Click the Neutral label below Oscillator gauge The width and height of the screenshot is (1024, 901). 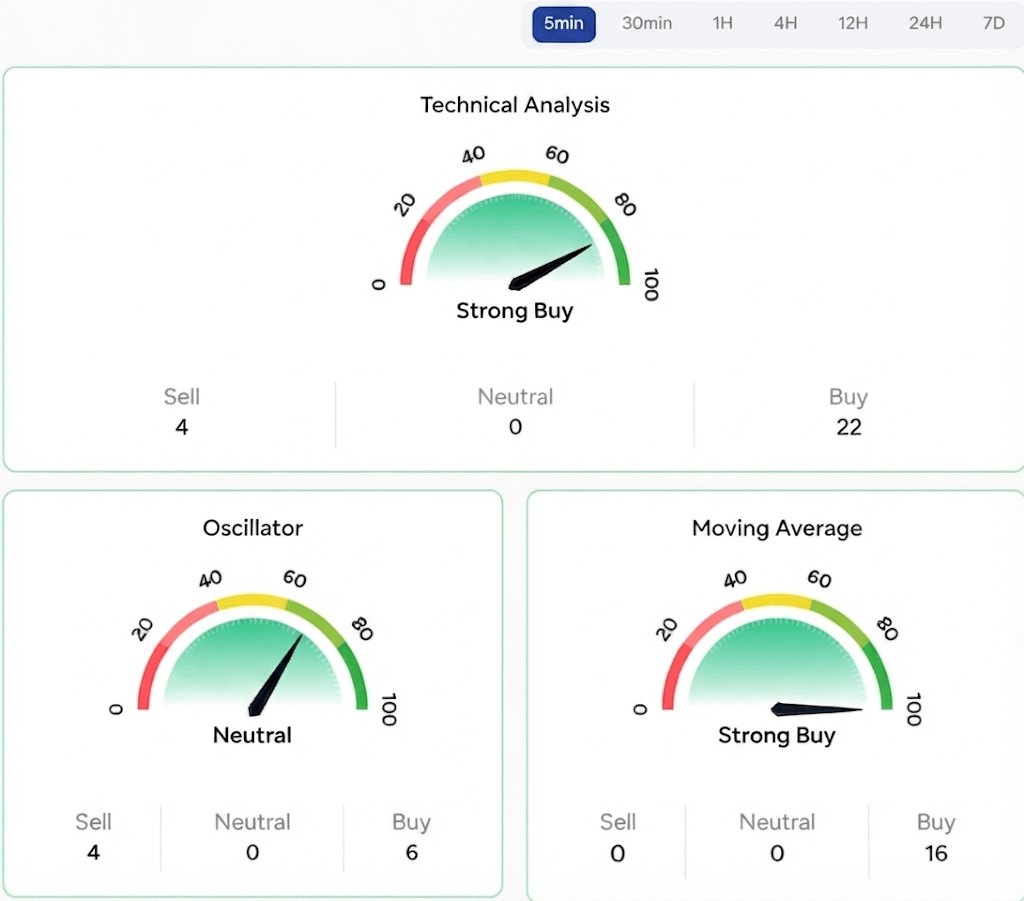tap(252, 735)
